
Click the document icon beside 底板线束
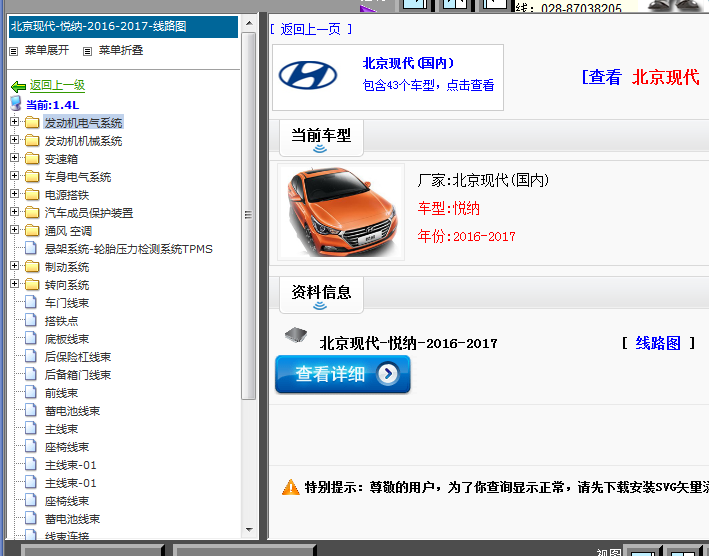click(31, 338)
